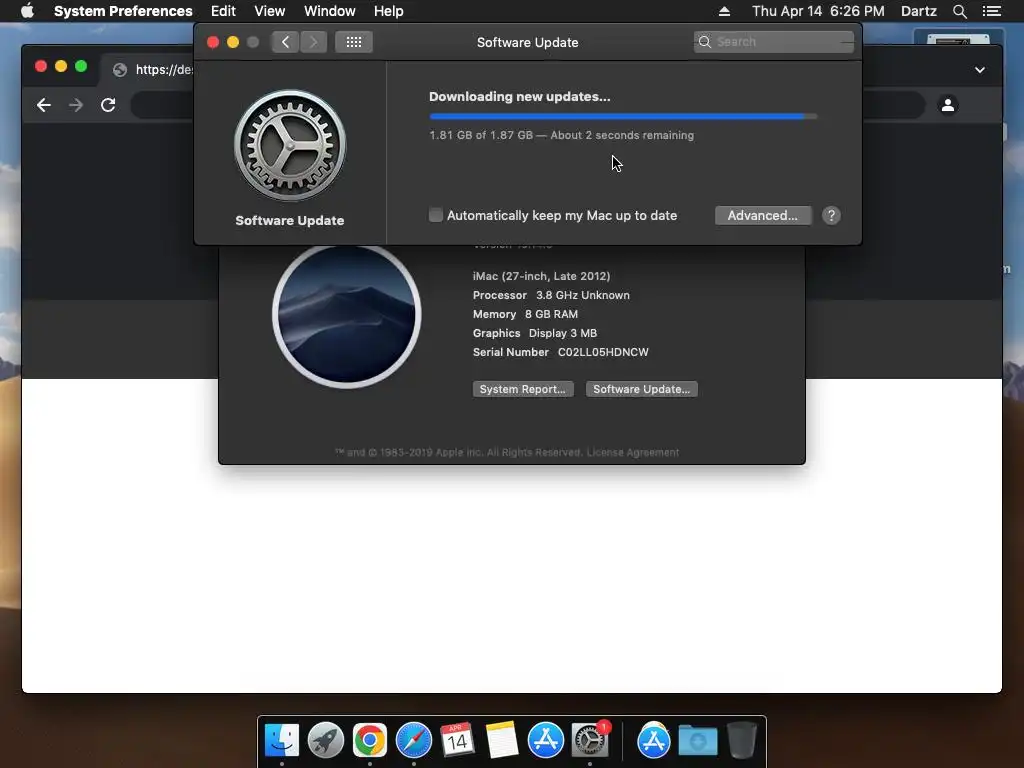Open App Store icon right of Dock divider
The height and width of the screenshot is (768, 1024).
coord(654,740)
